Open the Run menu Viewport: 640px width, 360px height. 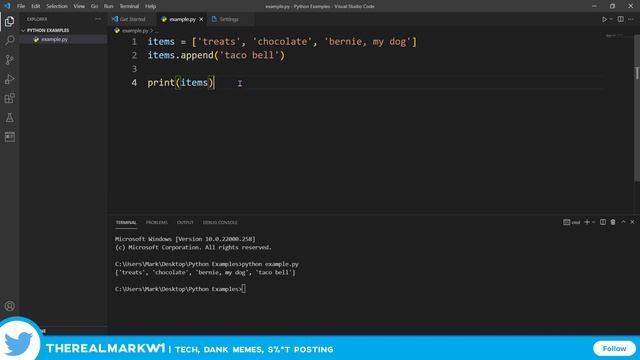109,6
